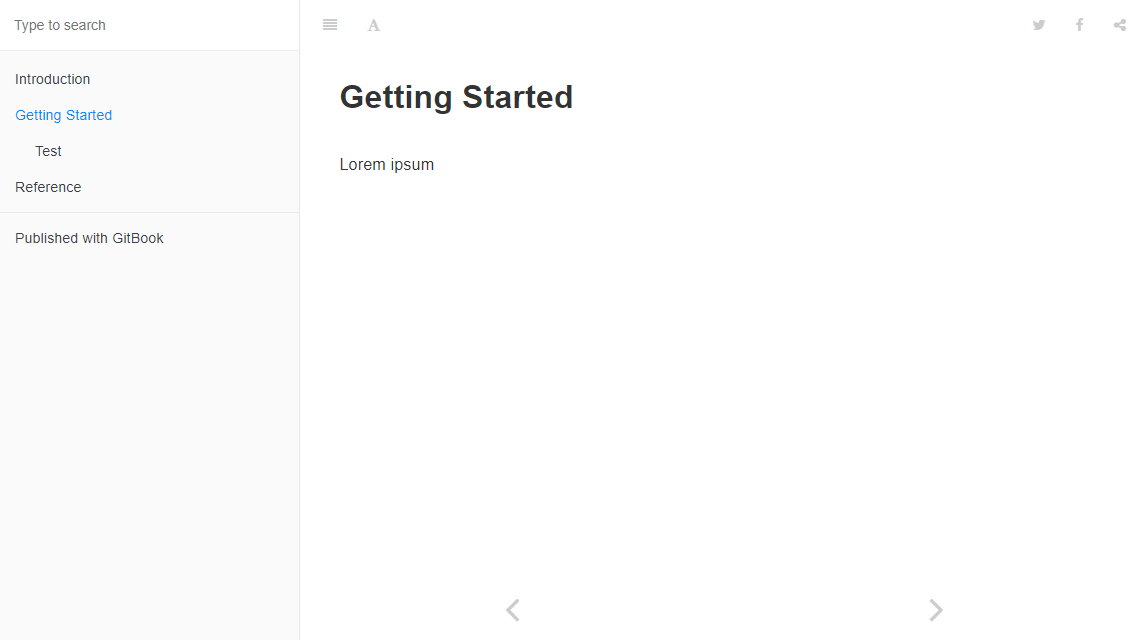The image size is (1132, 640).
Task: Follow the Published with GitBook link
Action: click(x=89, y=237)
